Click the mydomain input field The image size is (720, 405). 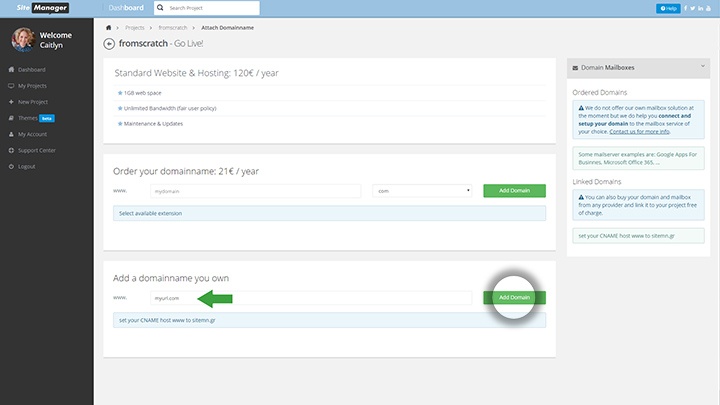click(x=255, y=191)
